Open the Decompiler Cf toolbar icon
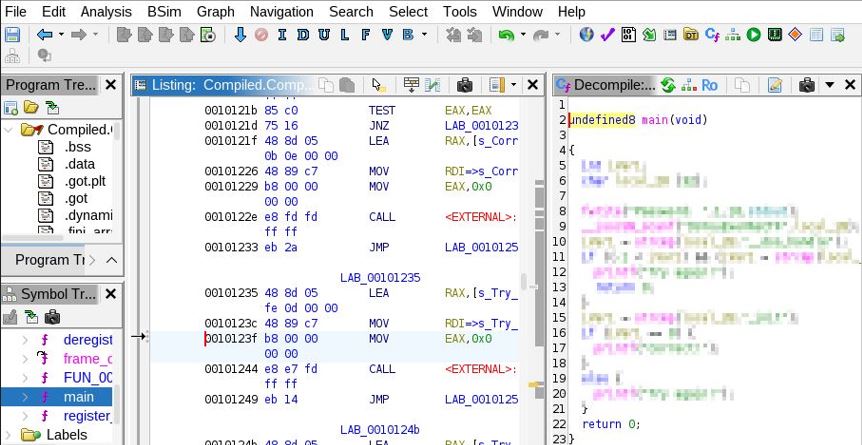Screen dimensions: 862x445 coord(712,35)
